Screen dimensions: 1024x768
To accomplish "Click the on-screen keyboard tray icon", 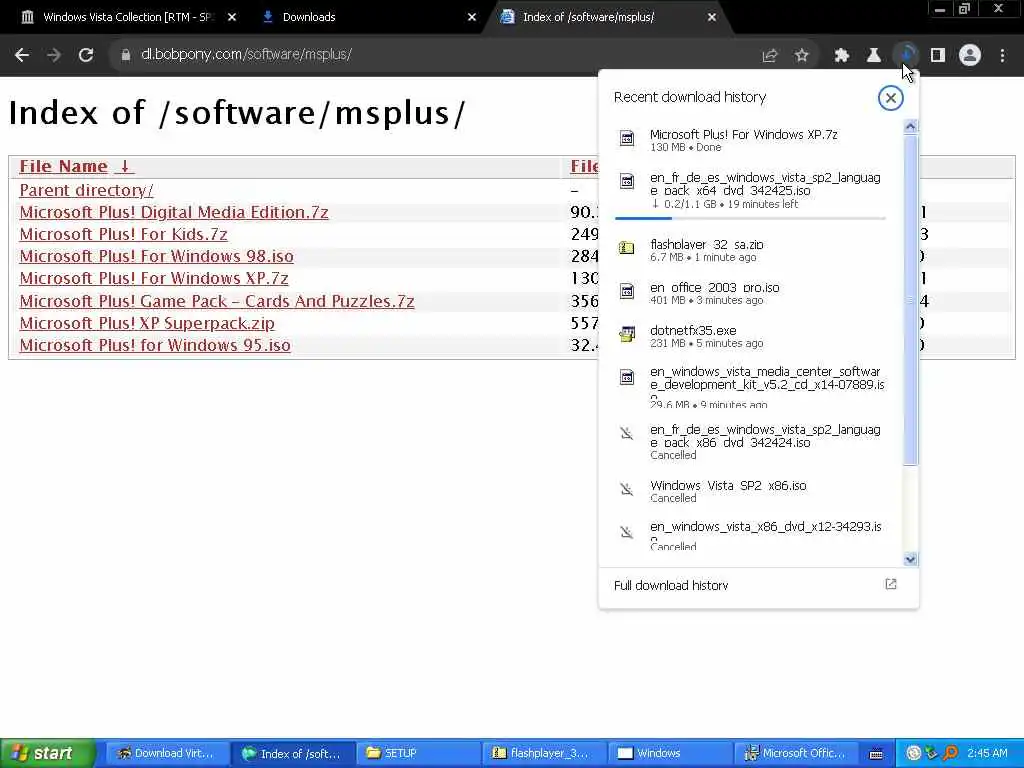I will click(876, 754).
